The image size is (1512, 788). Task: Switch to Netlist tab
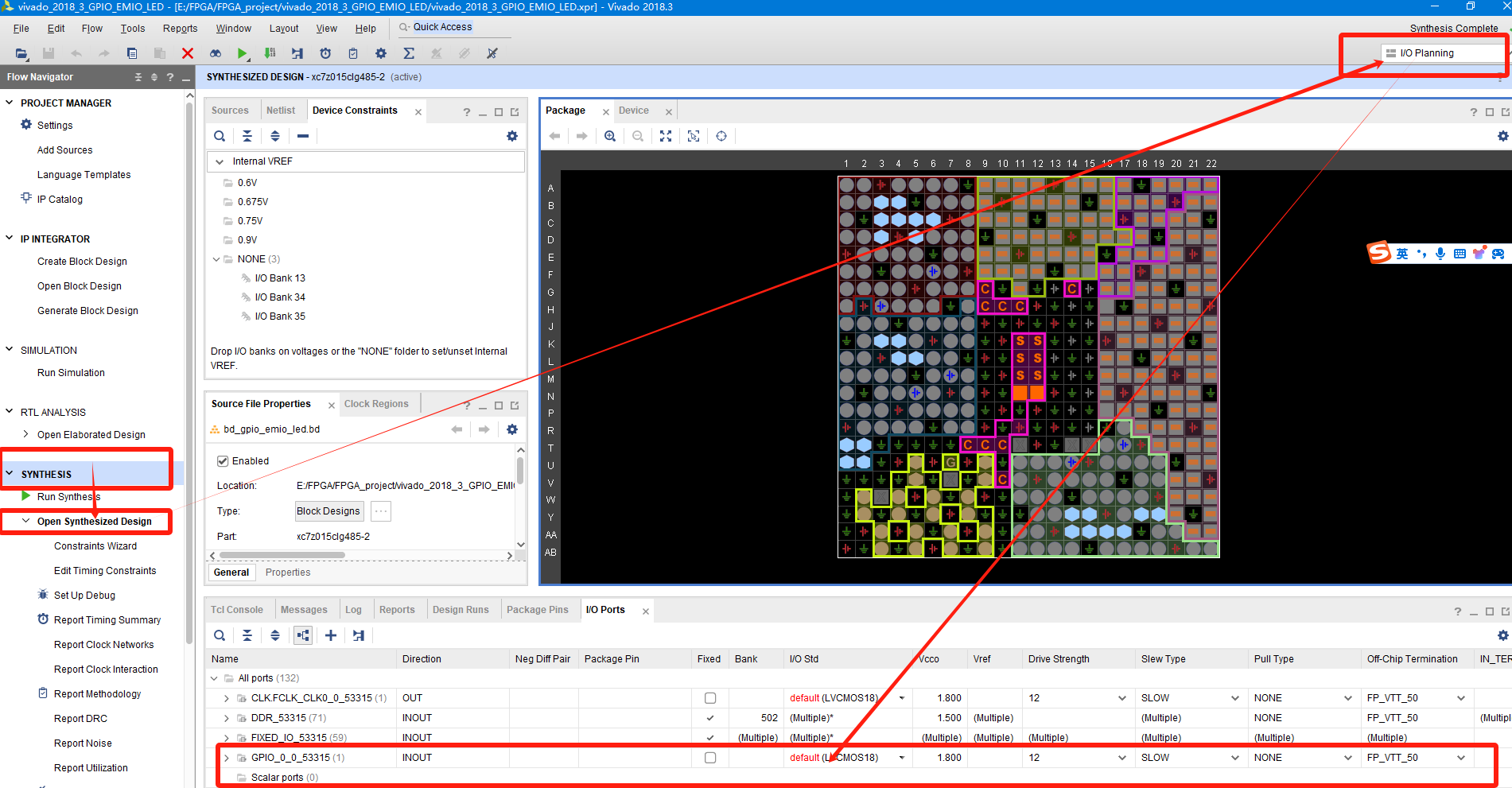[x=281, y=111]
